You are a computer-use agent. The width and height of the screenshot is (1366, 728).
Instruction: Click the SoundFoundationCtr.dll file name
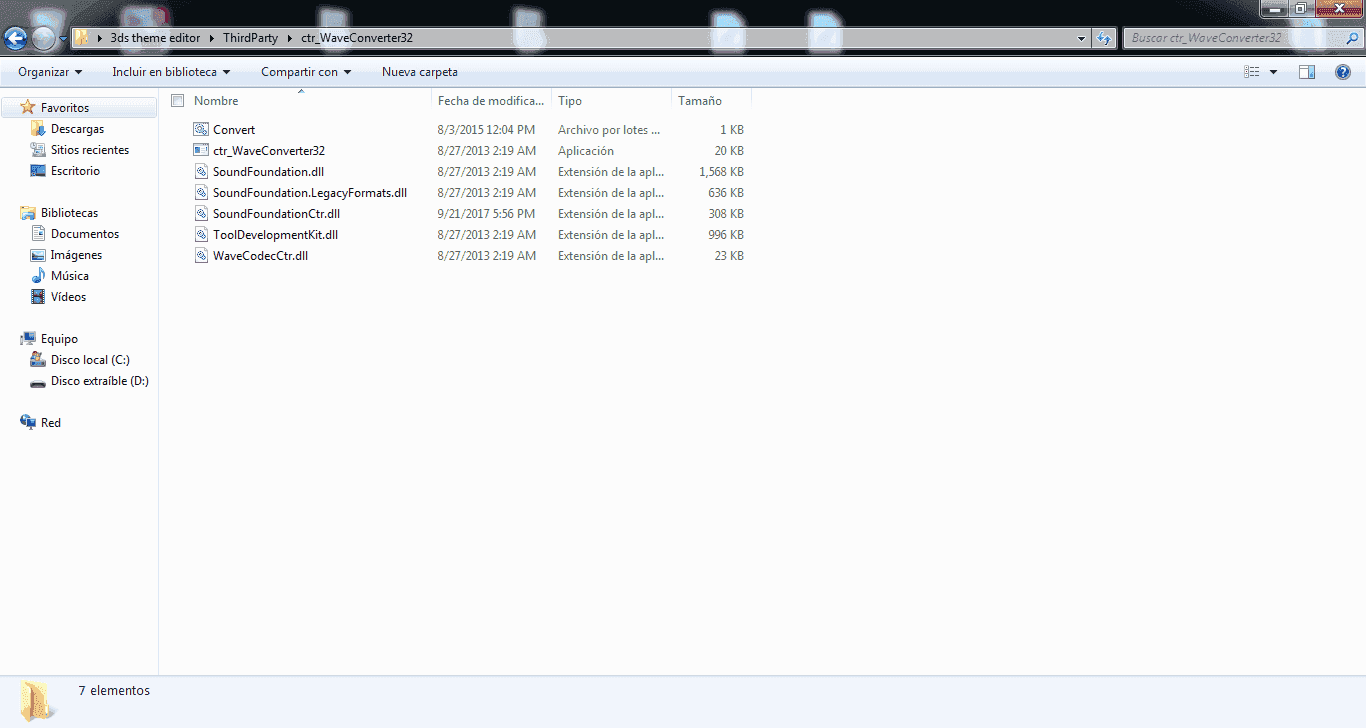(277, 214)
